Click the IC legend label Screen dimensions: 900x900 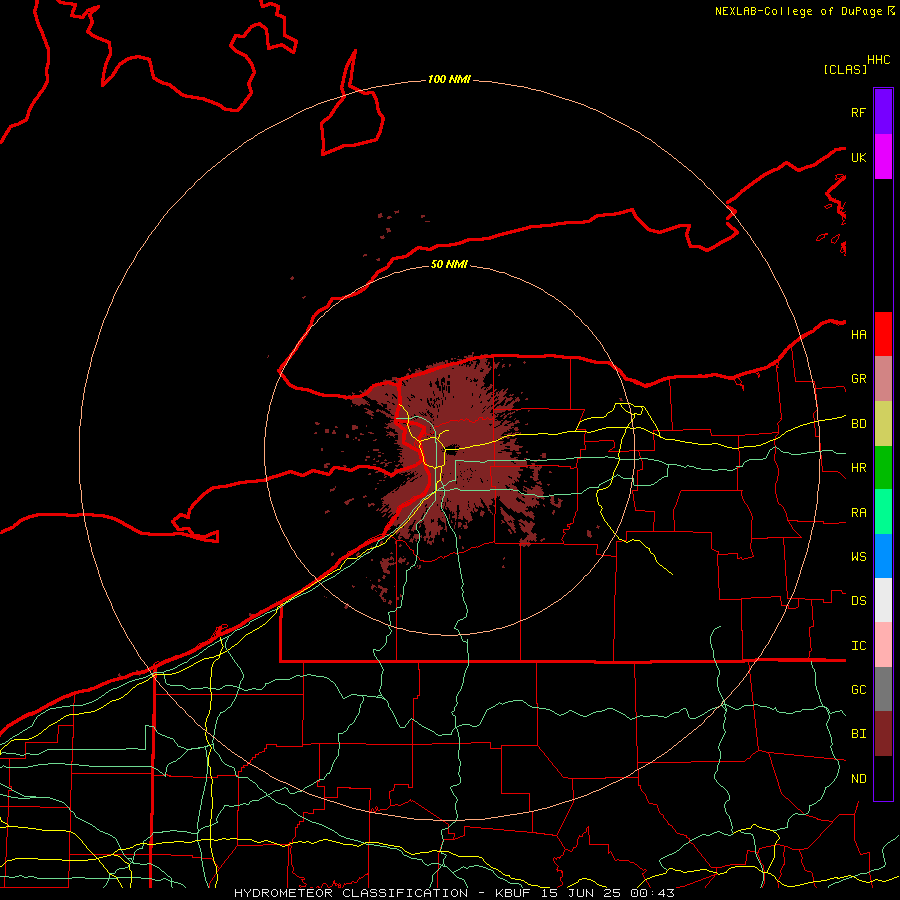858,646
